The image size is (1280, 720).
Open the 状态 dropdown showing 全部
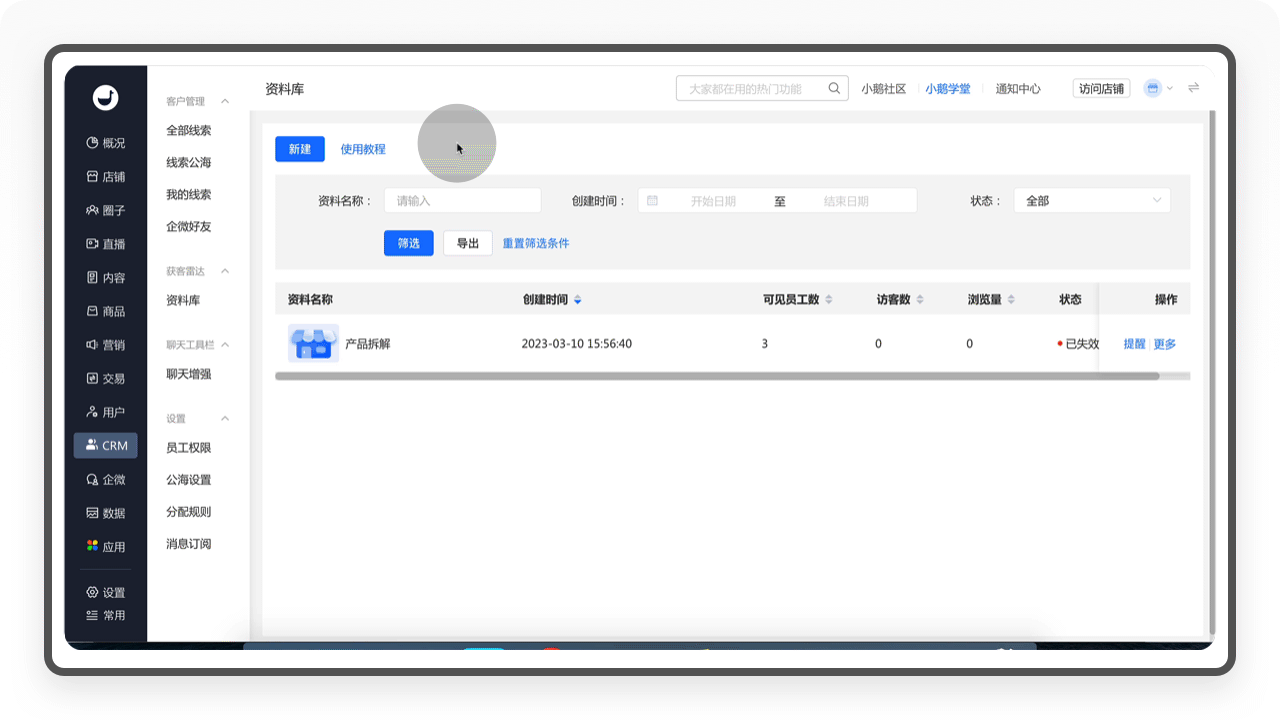(x=1091, y=200)
